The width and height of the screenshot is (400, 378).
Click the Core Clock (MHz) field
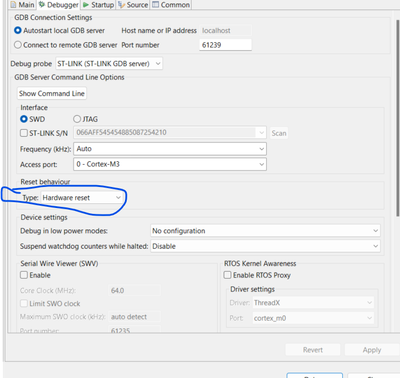pos(134,290)
